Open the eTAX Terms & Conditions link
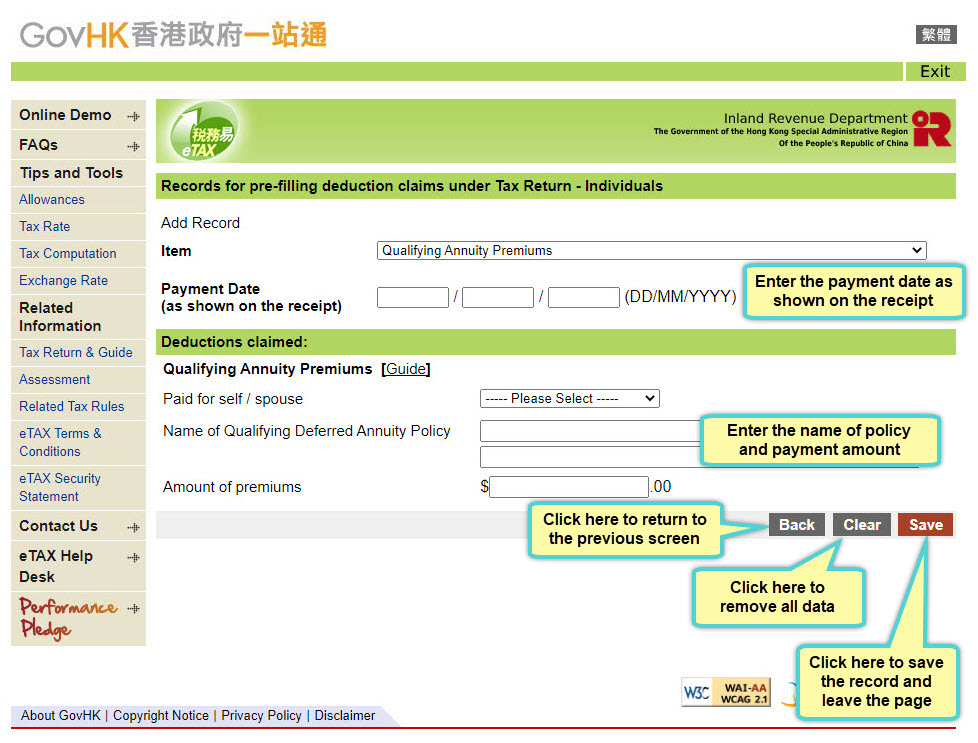Screen dimensions: 978x743 point(60,442)
